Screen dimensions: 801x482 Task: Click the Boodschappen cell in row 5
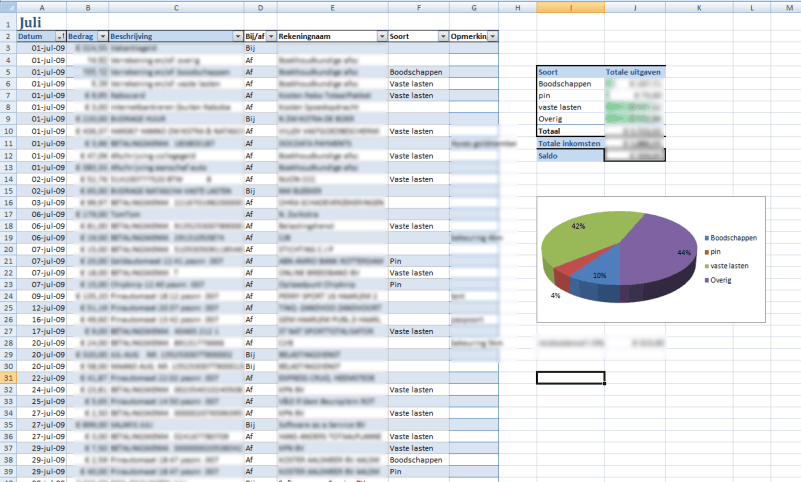point(419,72)
